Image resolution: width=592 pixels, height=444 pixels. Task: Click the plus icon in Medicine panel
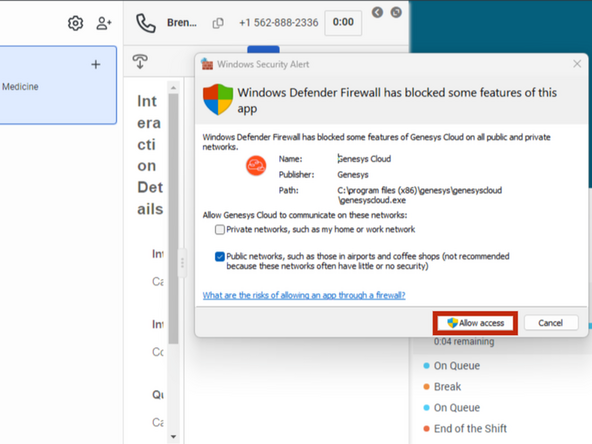coord(96,65)
